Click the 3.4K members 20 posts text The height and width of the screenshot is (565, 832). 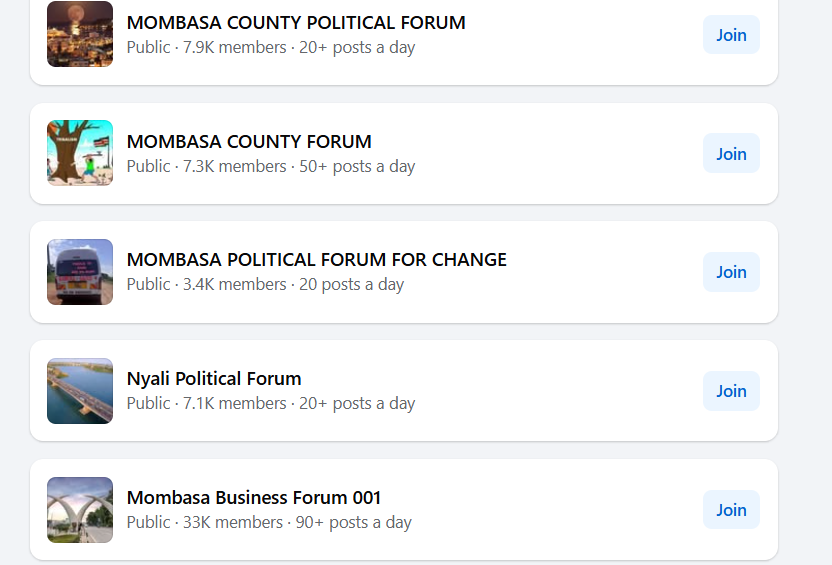tap(265, 284)
